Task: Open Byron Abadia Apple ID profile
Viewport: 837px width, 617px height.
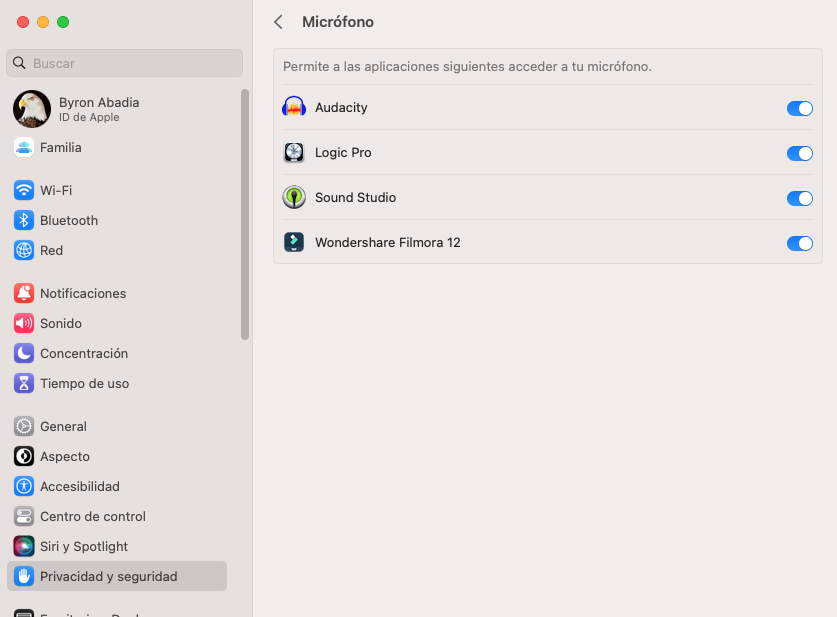Action: 98,109
